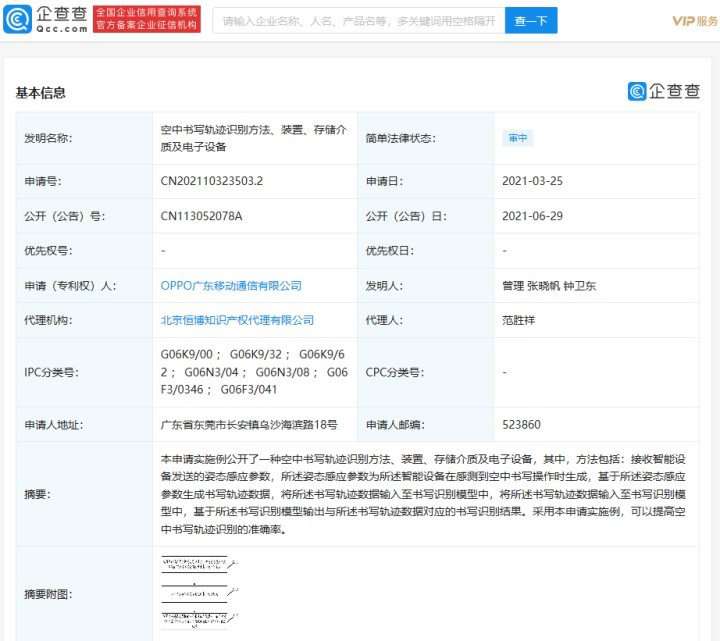Viewport: 720px width, 641px height.
Task: Click the Qcc.com 企查查 logo in header
Action: coord(46,20)
